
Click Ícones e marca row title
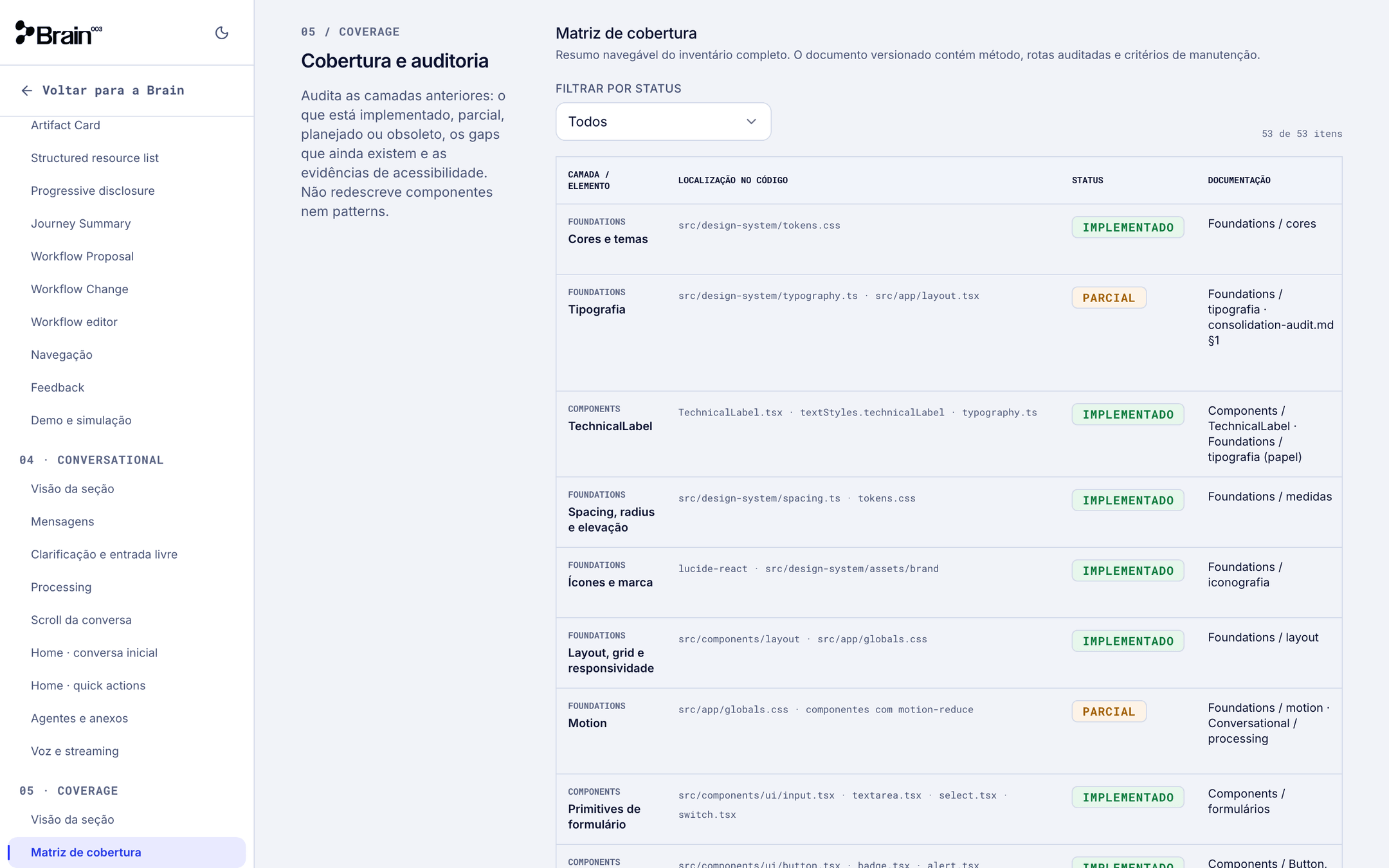coord(610,583)
